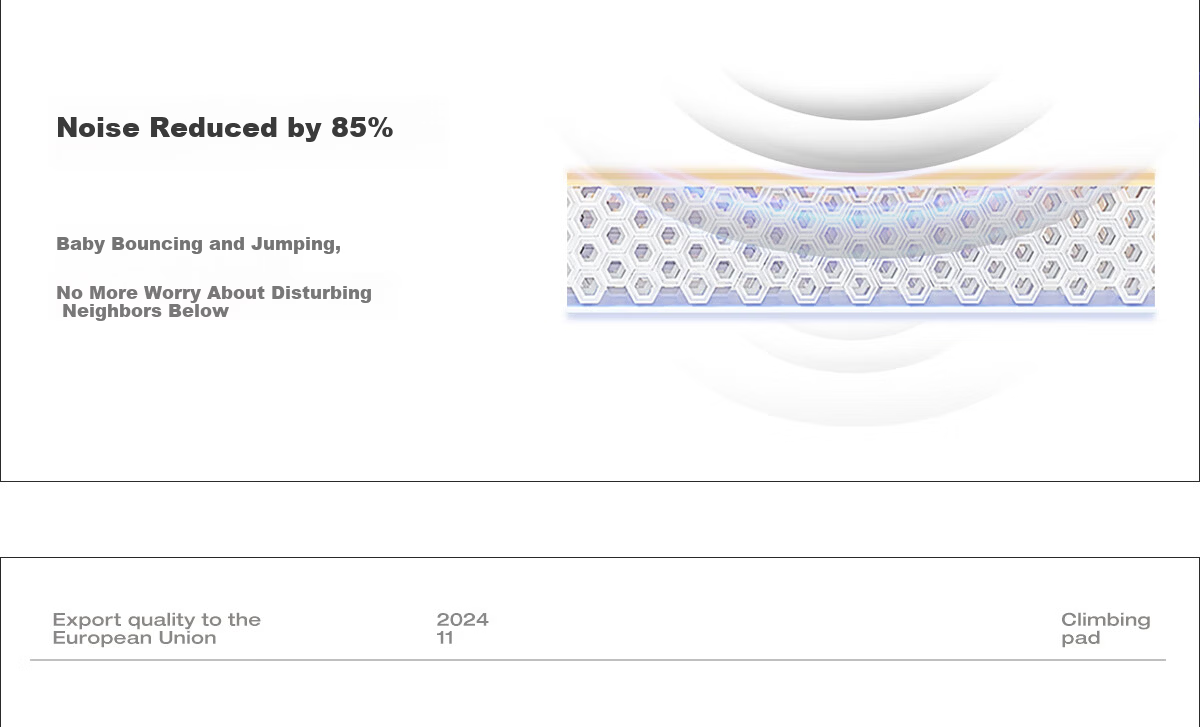1200x727 pixels.
Task: Click the orange top layer of pad
Action: click(861, 178)
